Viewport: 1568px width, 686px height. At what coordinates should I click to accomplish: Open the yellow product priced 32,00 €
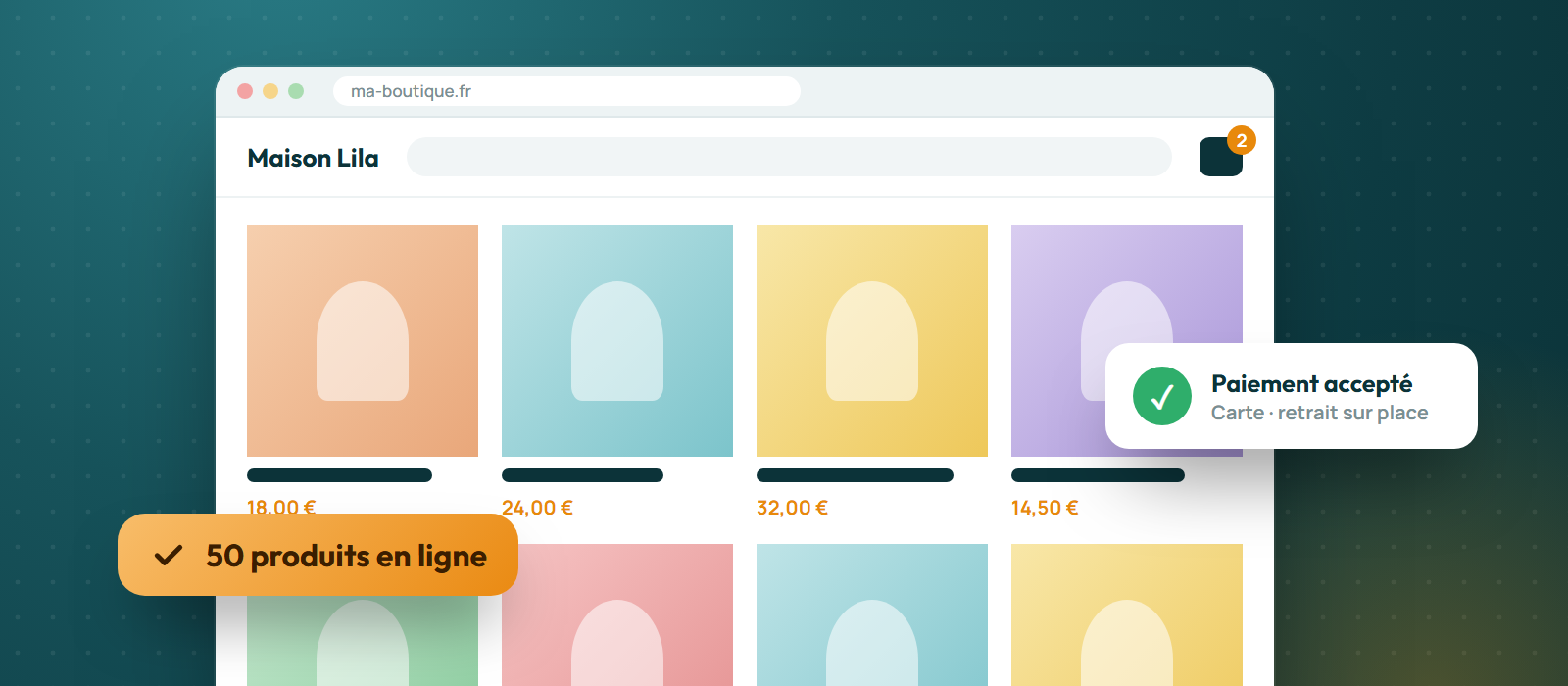click(x=872, y=341)
